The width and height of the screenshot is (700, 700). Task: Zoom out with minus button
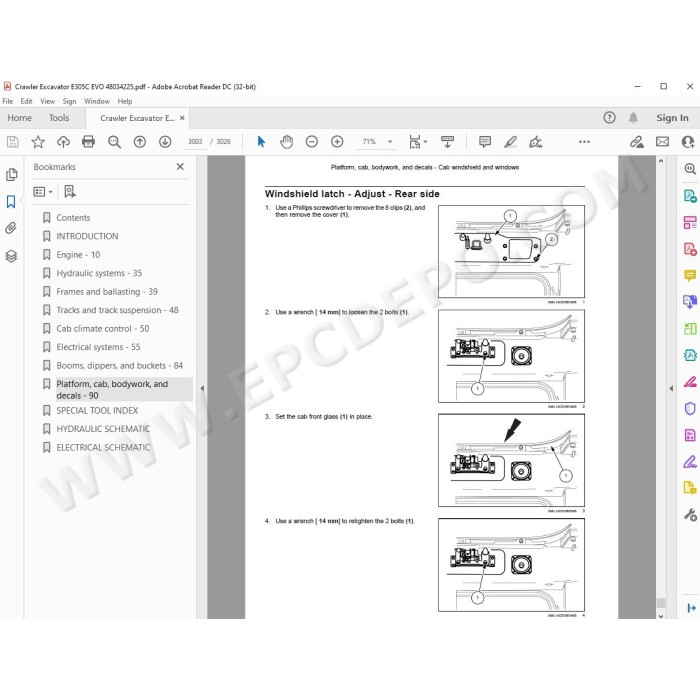click(x=312, y=142)
